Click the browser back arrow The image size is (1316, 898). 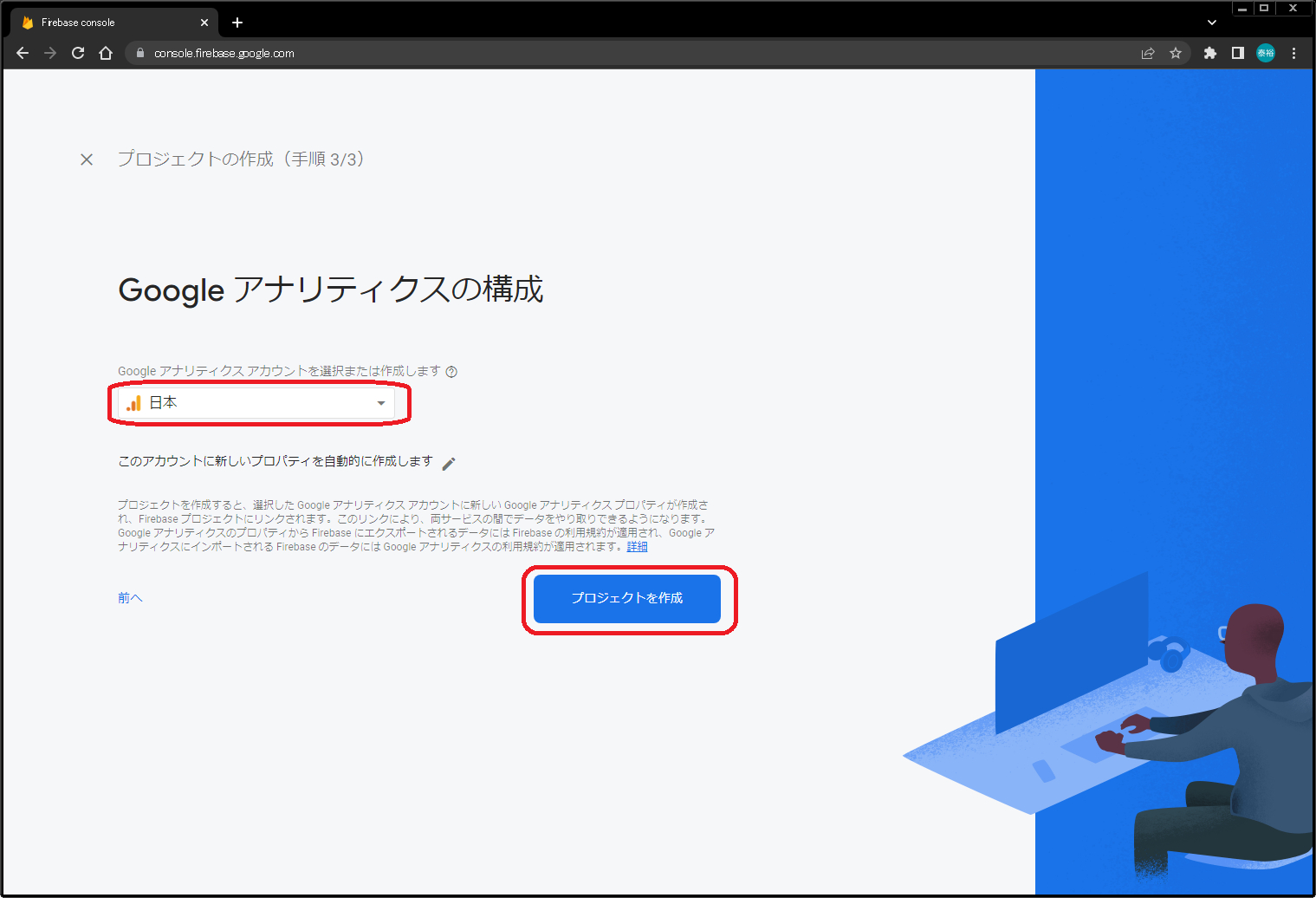click(x=23, y=53)
